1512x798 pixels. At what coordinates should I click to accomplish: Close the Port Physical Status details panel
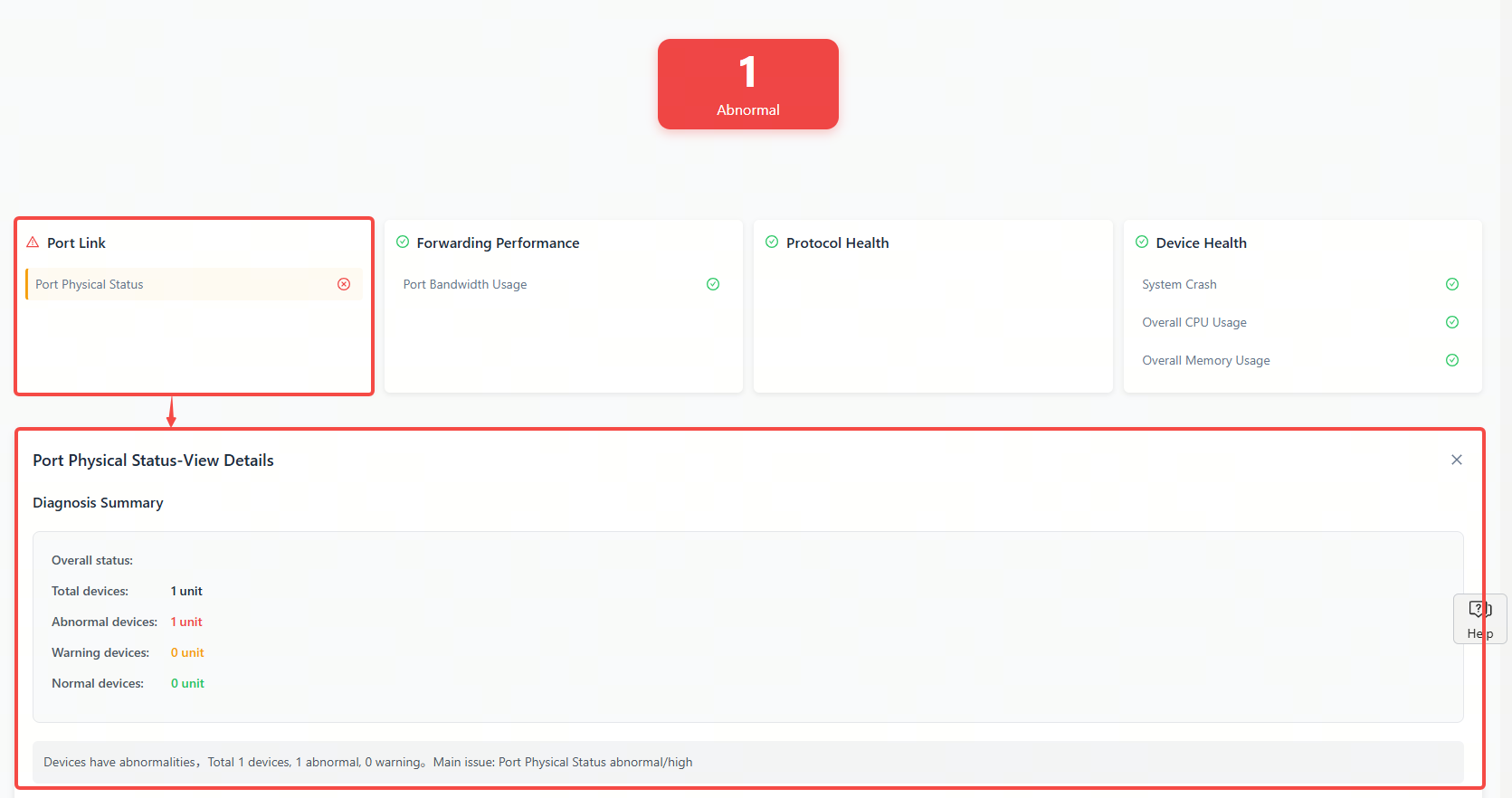click(x=1457, y=460)
